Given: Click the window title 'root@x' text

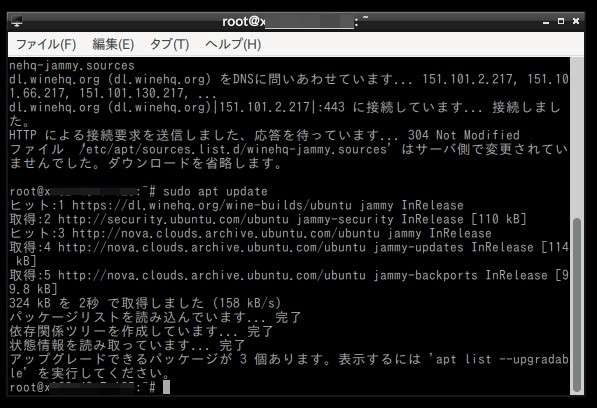Looking at the screenshot, I should click(x=244, y=22).
